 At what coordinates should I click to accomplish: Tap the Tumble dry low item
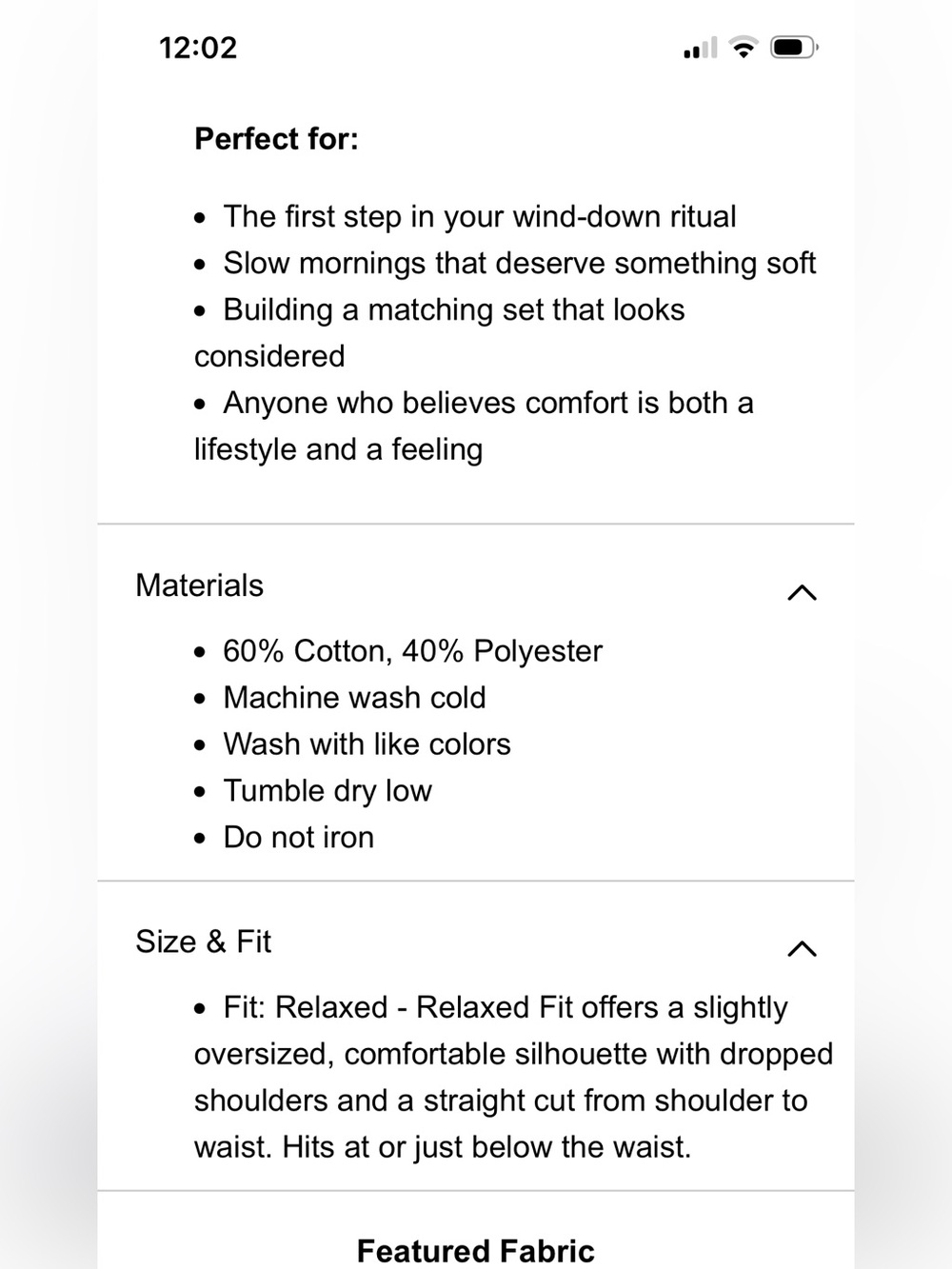(x=327, y=791)
